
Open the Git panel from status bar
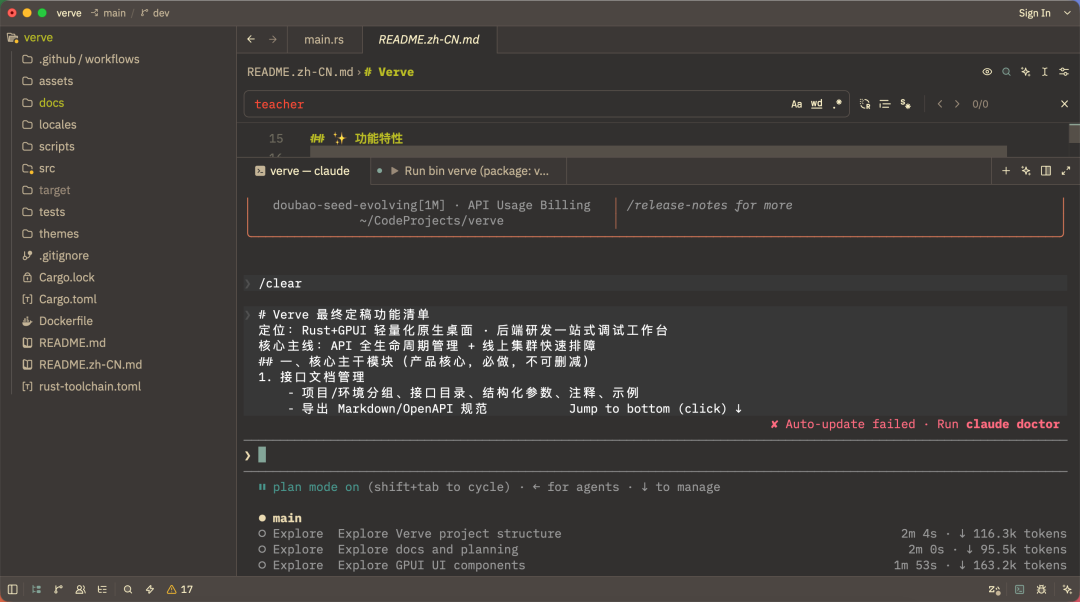click(x=59, y=590)
